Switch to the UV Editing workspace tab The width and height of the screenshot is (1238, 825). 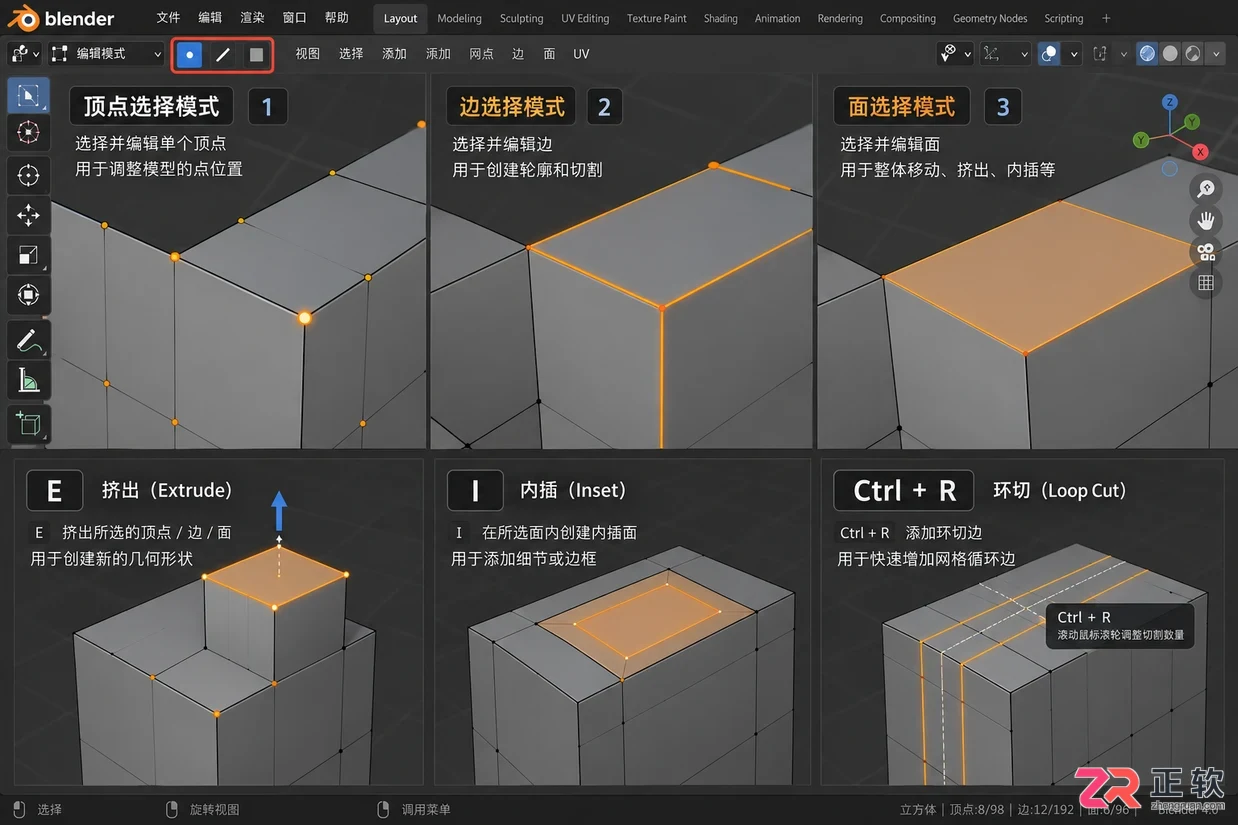[585, 18]
